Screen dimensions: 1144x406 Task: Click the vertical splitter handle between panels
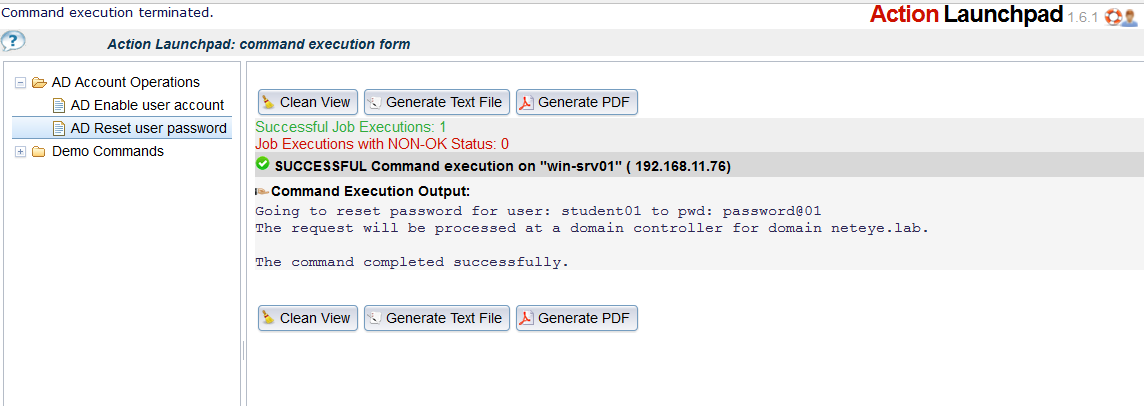243,351
